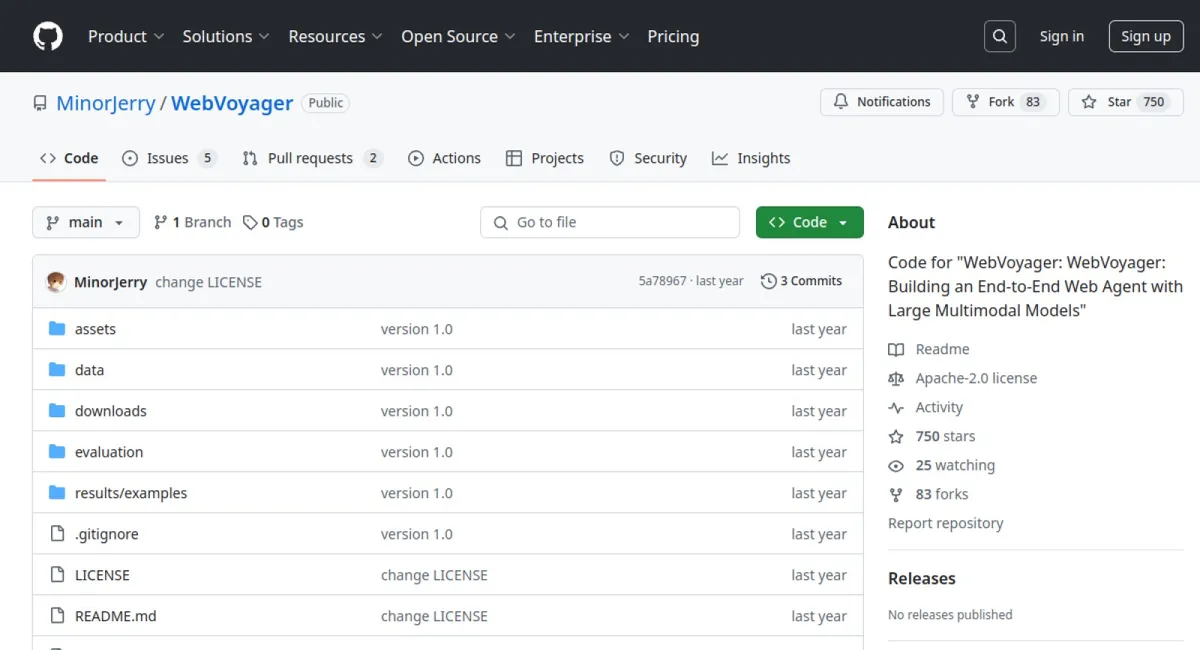The image size is (1200, 650).
Task: Expand the Product menu
Action: pyautogui.click(x=126, y=36)
